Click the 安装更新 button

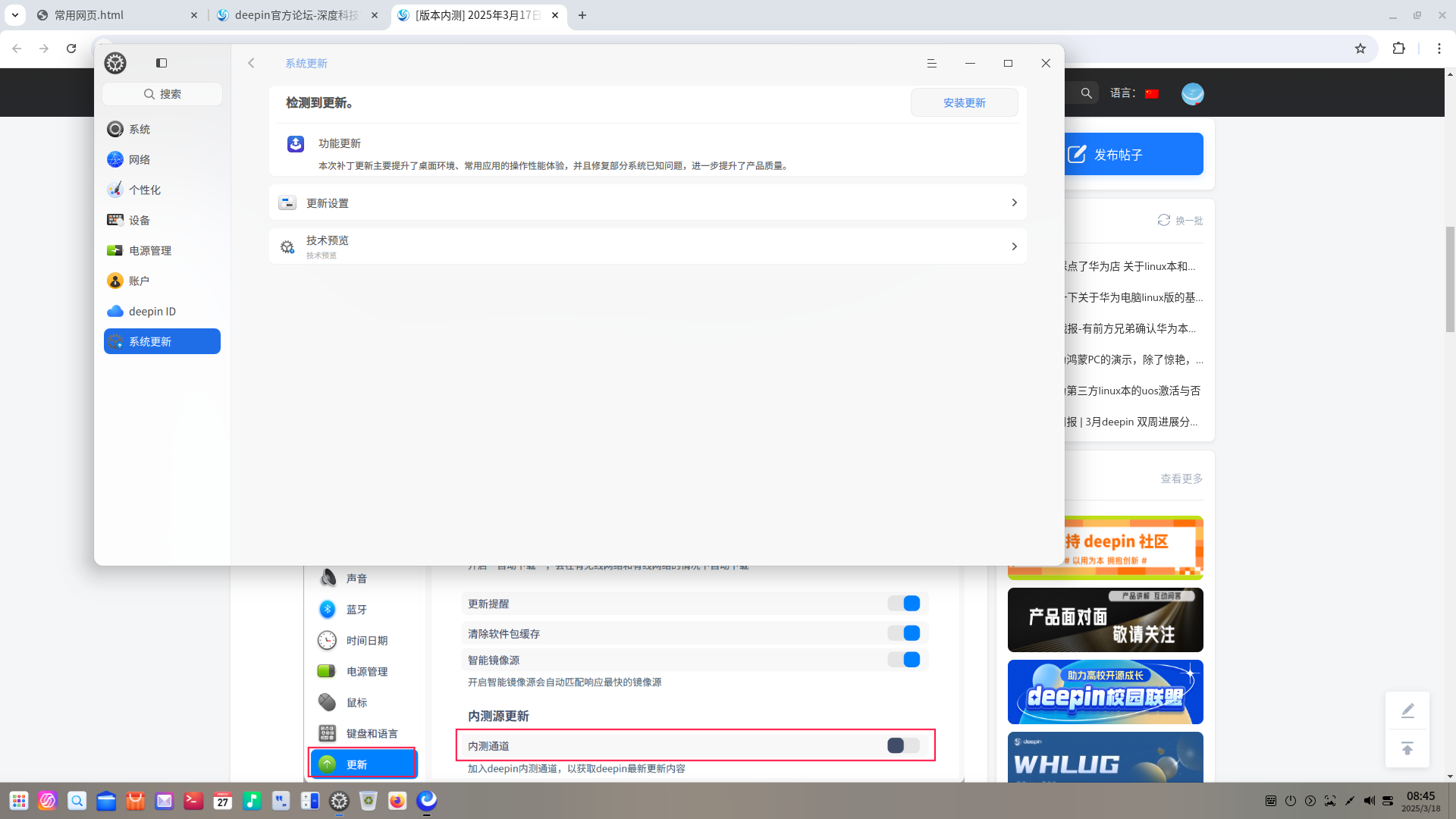[965, 102]
